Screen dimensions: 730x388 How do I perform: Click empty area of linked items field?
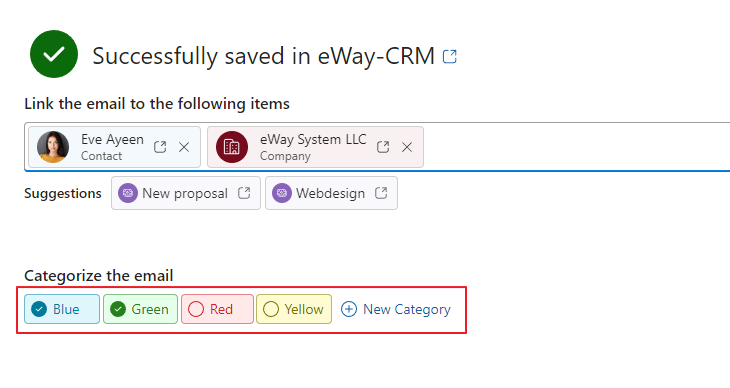[576, 147]
